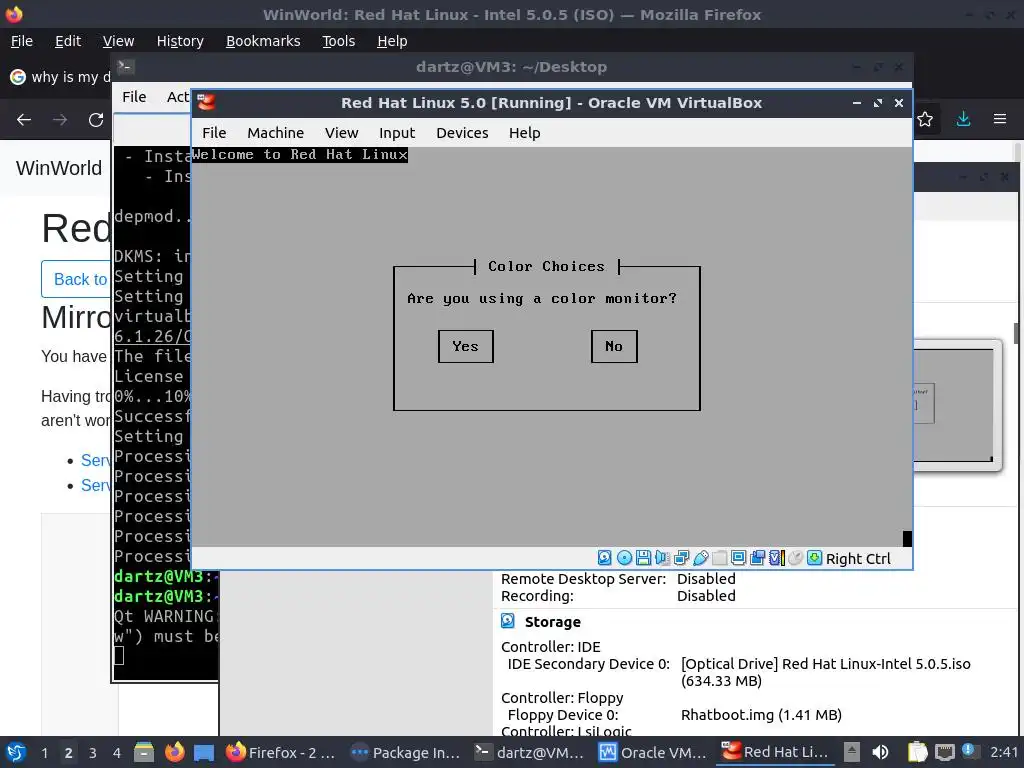Switch to the 'Package In...' taskbar window
The image size is (1024, 768).
pyautogui.click(x=405, y=752)
